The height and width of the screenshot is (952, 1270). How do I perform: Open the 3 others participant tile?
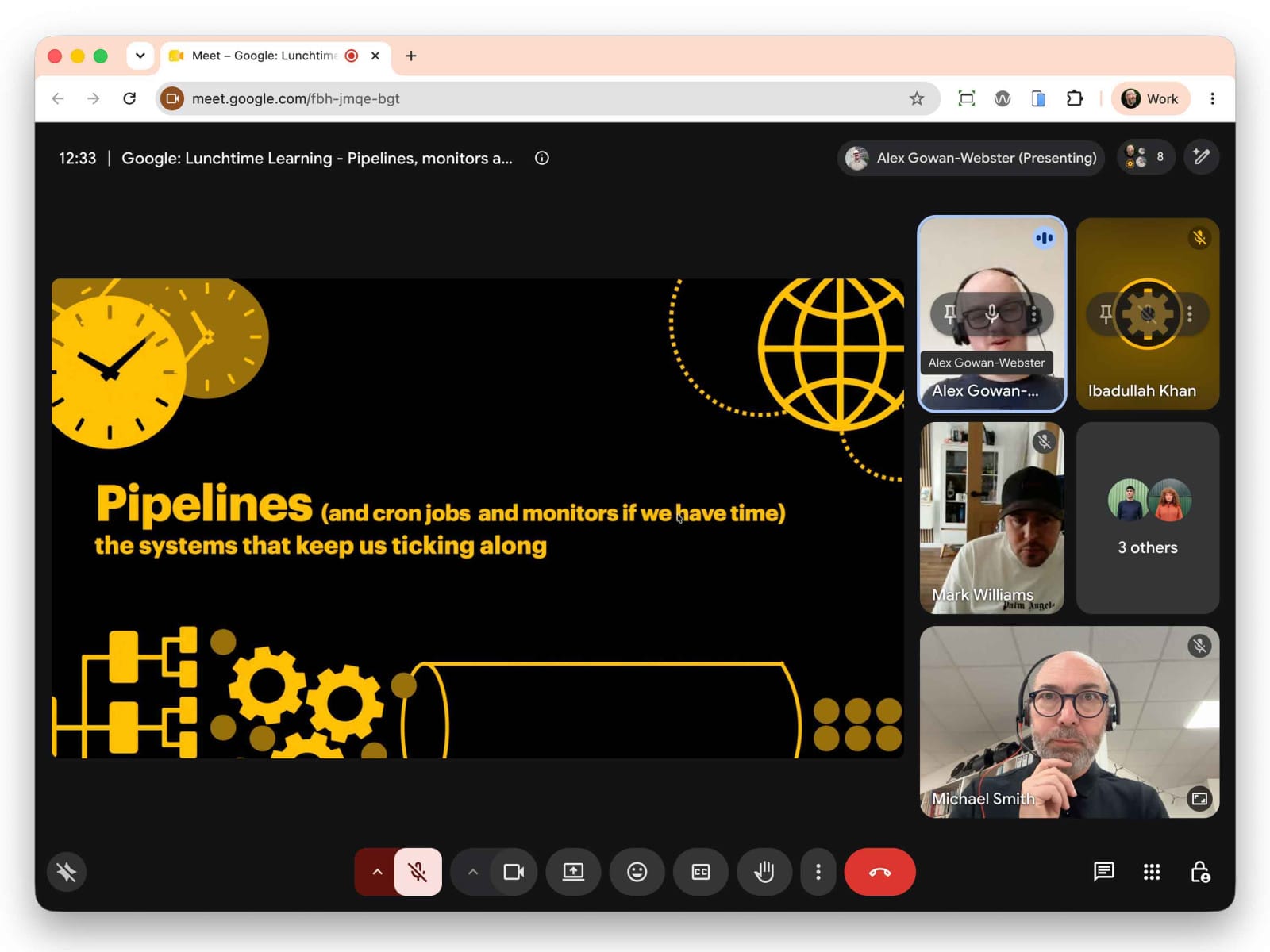coord(1148,517)
